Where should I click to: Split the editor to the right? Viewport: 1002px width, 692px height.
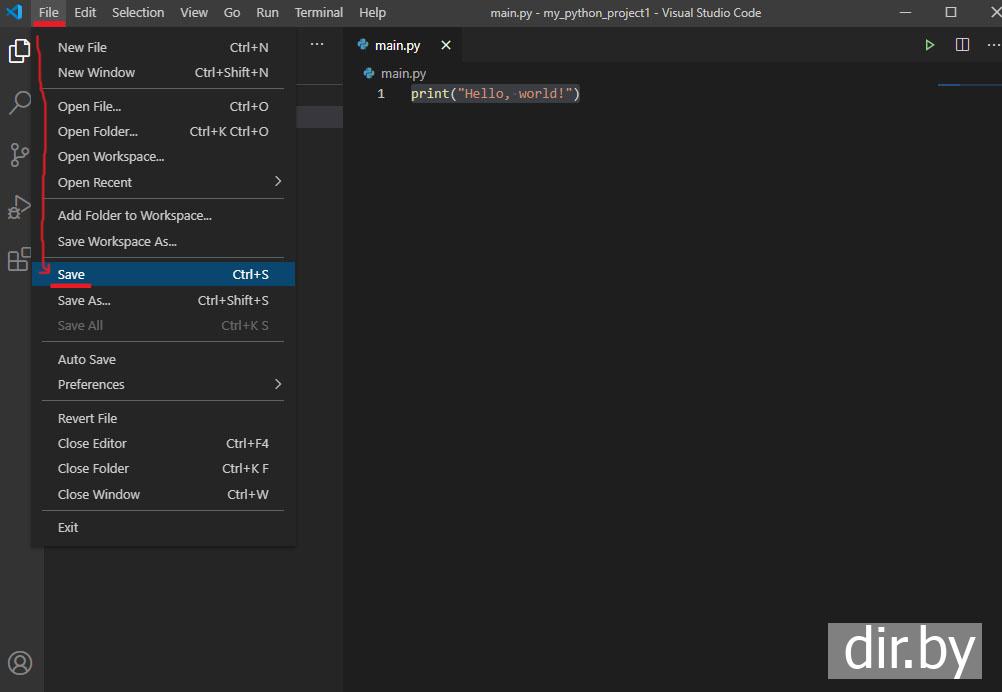pyautogui.click(x=962, y=45)
